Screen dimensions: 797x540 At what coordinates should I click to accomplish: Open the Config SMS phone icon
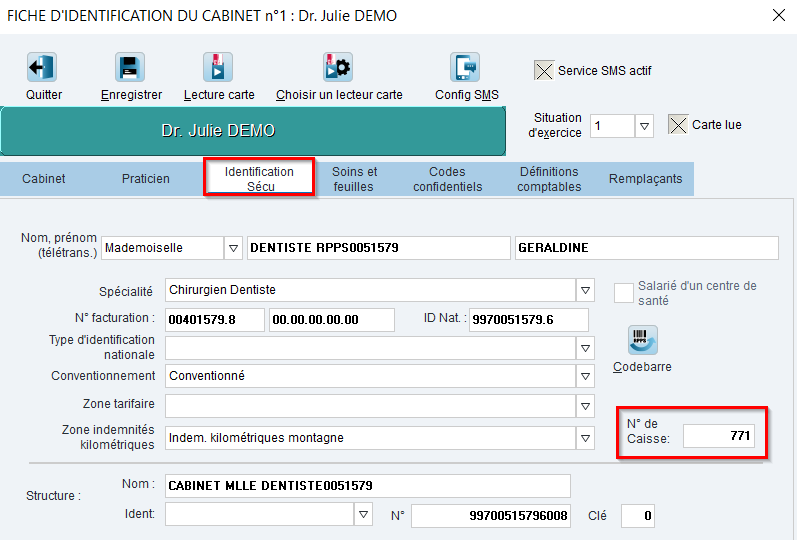click(x=465, y=67)
